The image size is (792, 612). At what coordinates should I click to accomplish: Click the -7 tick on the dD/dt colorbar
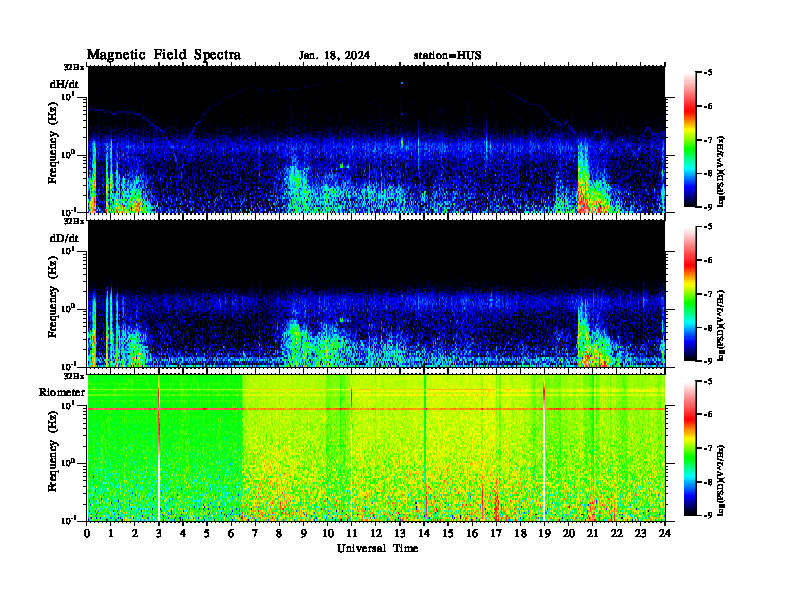coord(708,294)
